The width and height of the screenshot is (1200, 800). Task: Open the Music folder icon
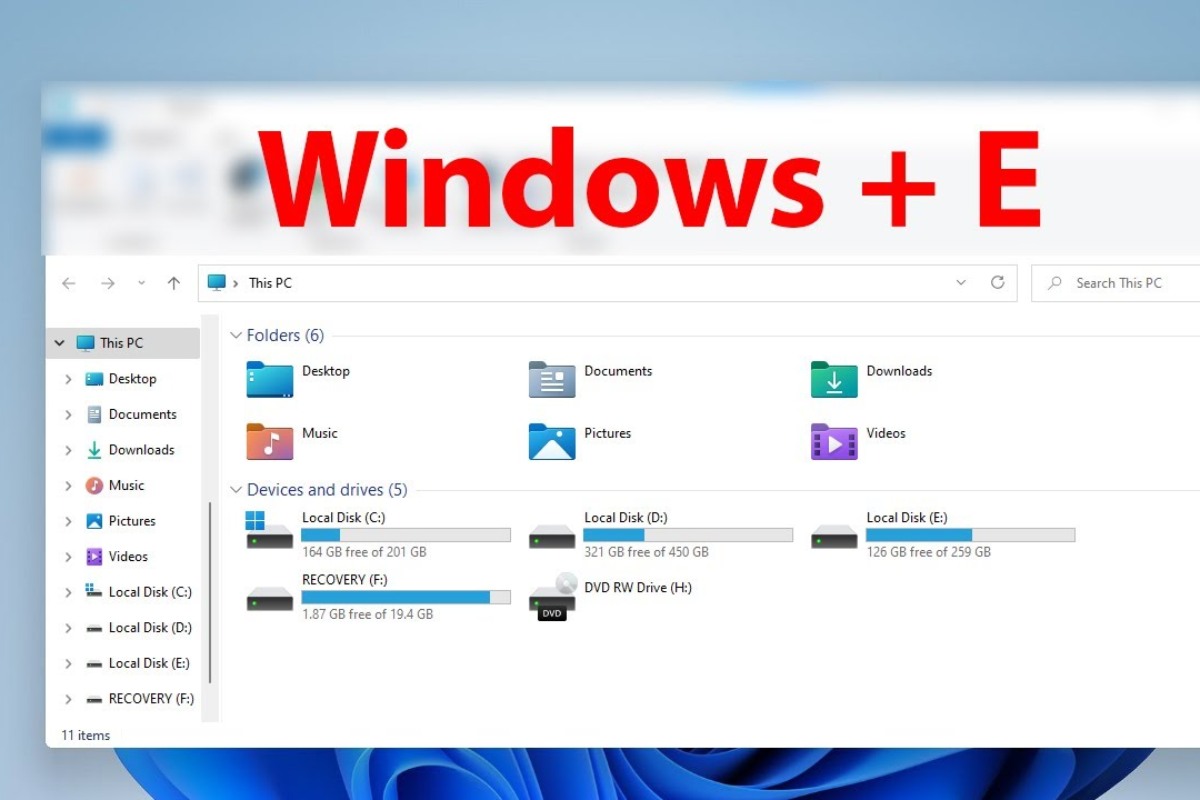[x=268, y=442]
